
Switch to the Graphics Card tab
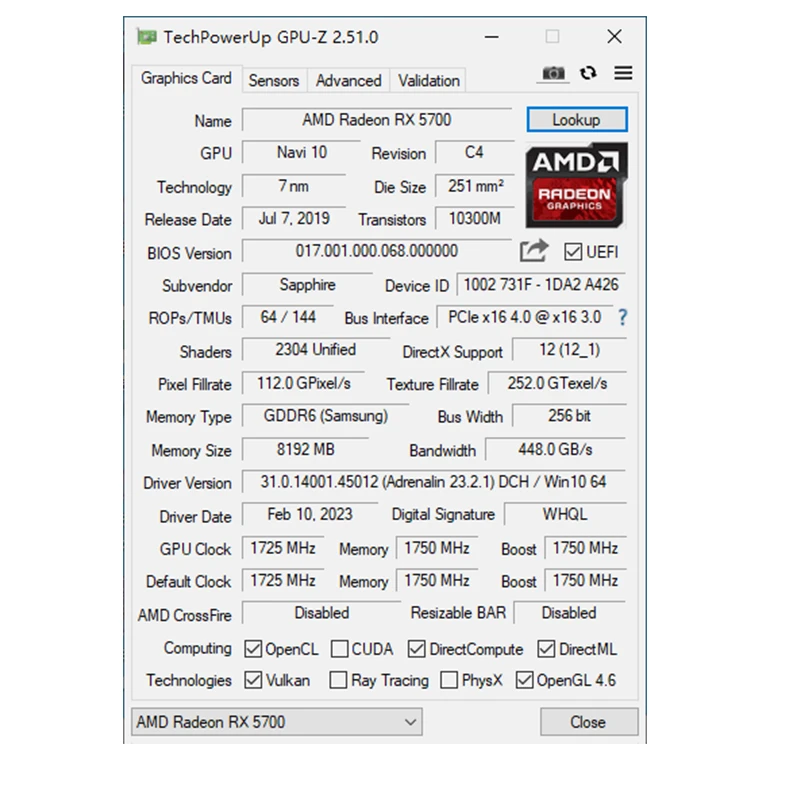[x=186, y=79]
